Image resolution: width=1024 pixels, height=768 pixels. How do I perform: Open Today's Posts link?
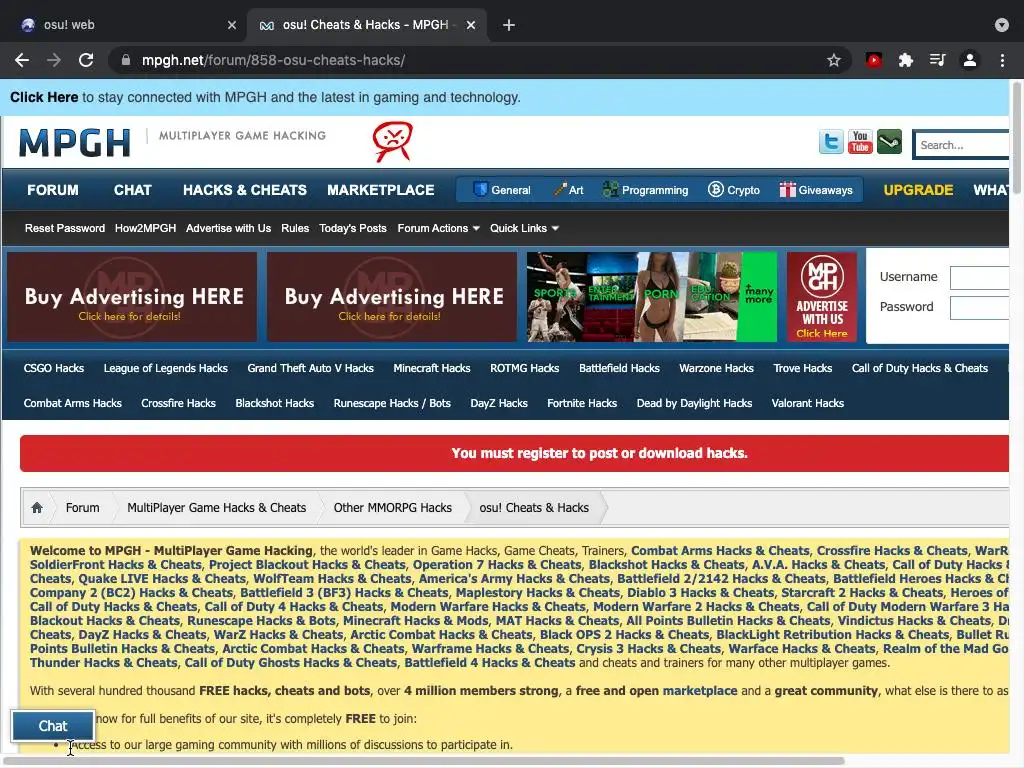(x=353, y=229)
